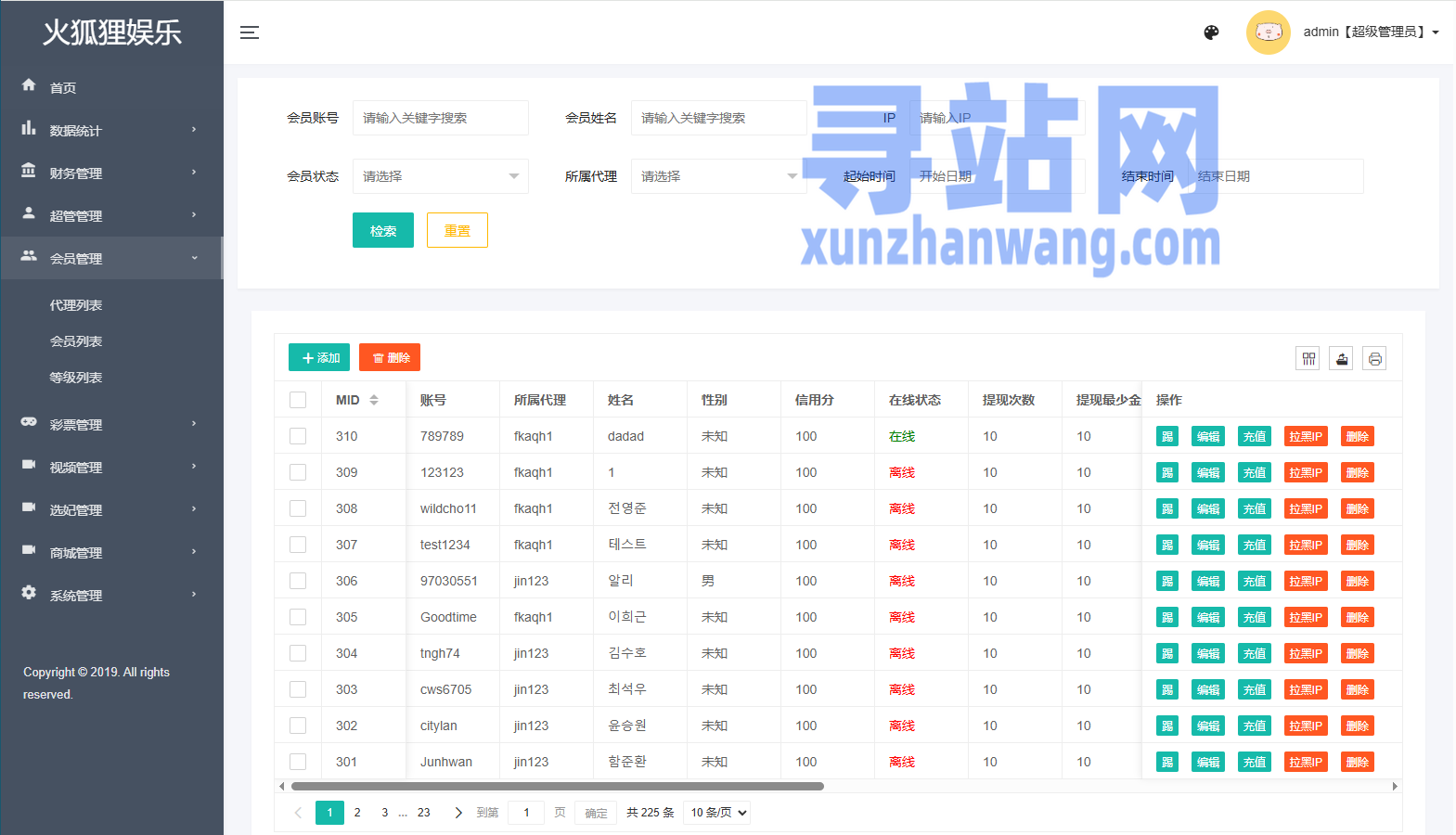Viewport: 1456px width, 835px height.
Task: Click scroll right arrow of table scrollbar
Action: point(1395,787)
